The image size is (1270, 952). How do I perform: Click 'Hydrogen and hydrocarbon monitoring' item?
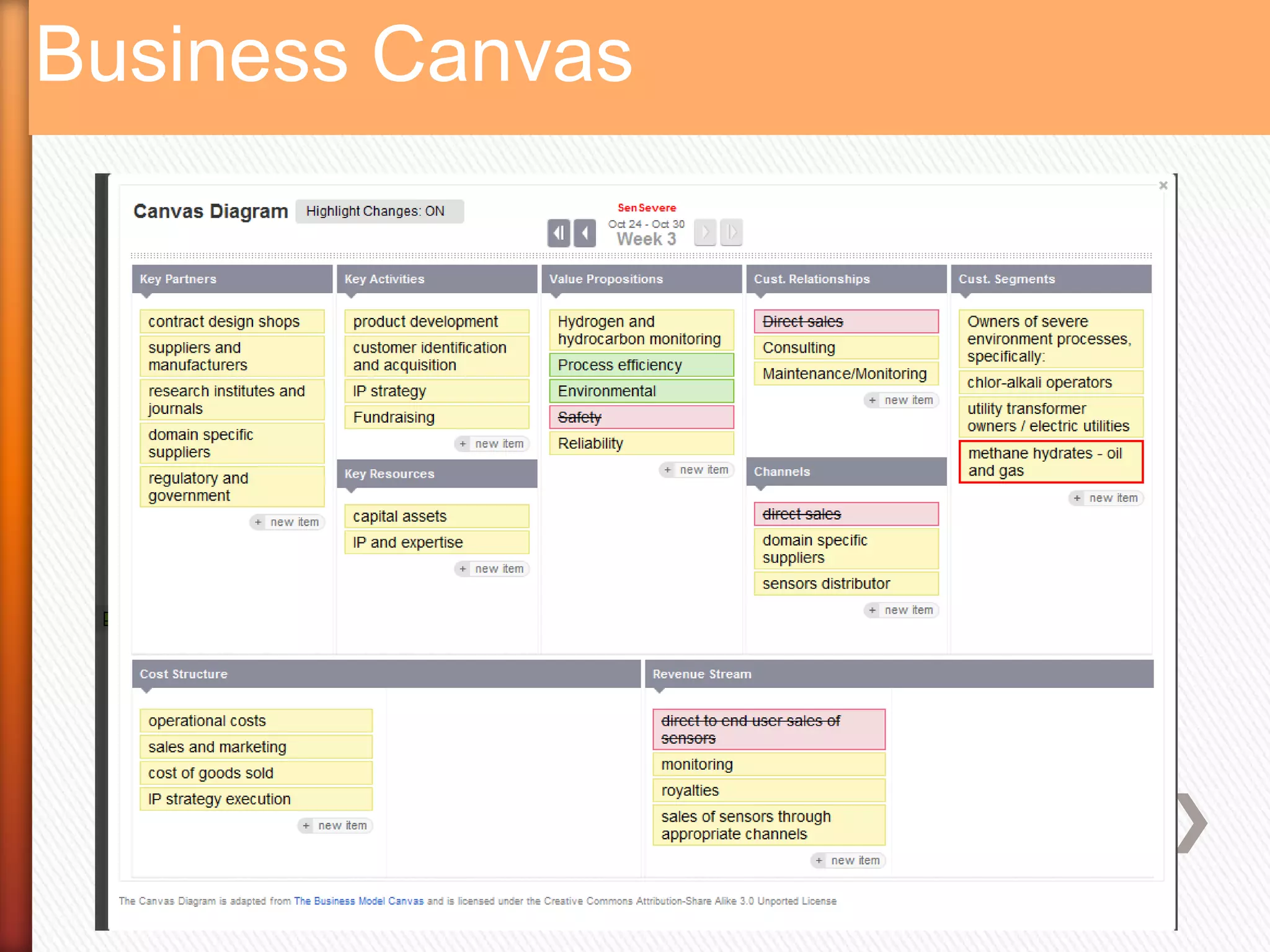pyautogui.click(x=641, y=330)
